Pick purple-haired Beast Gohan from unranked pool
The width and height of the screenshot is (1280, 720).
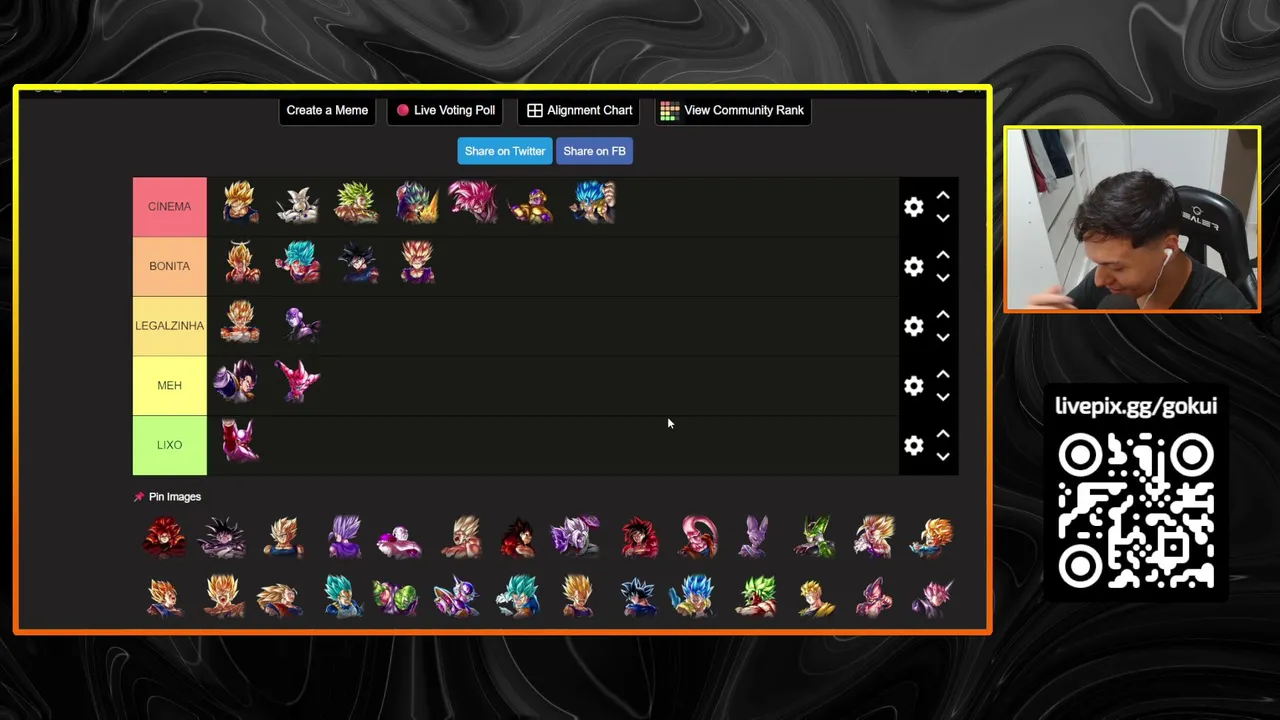[x=343, y=536]
